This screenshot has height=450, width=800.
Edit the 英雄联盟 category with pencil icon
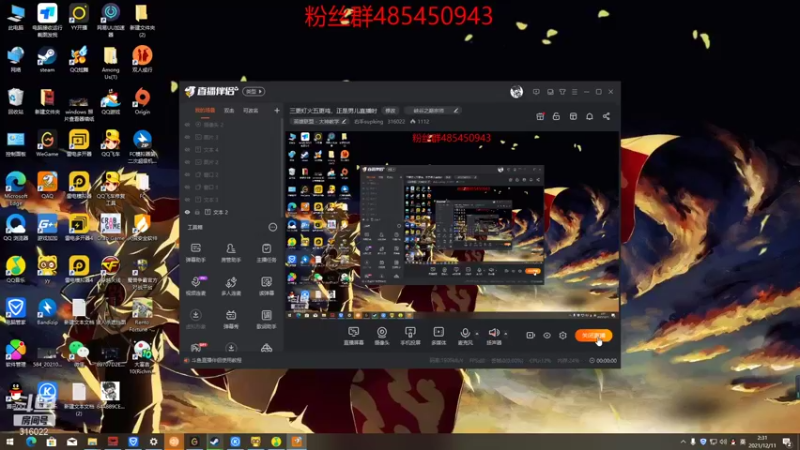point(344,121)
